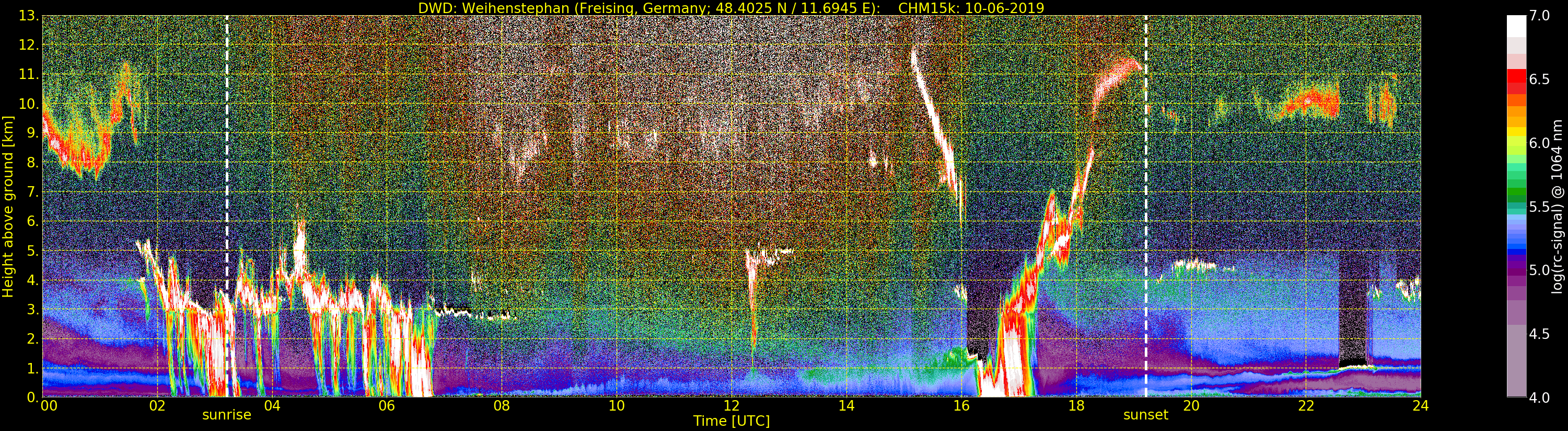Click the time axis tick '22'

1306,405
